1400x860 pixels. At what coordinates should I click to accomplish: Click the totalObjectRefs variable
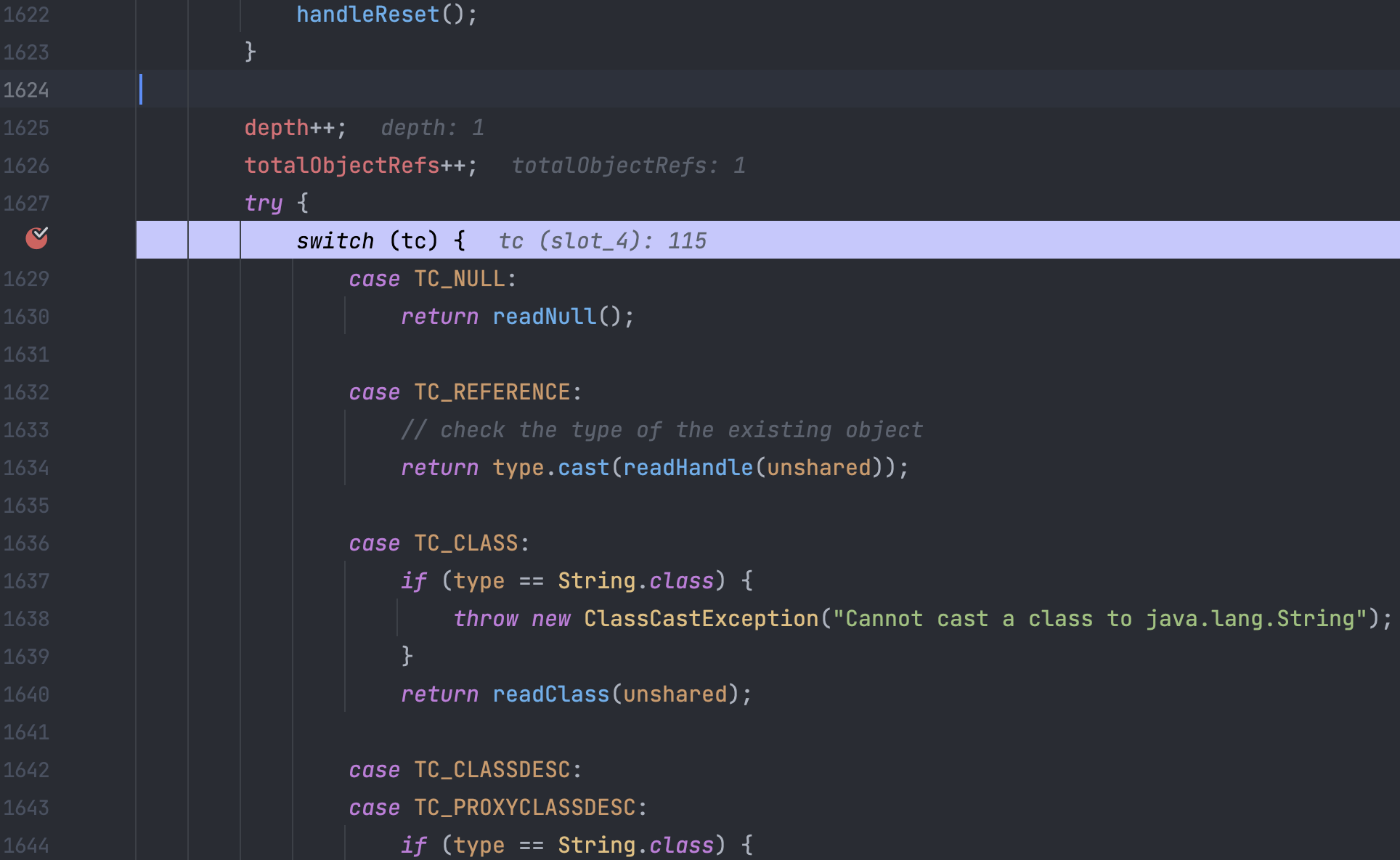tap(341, 166)
